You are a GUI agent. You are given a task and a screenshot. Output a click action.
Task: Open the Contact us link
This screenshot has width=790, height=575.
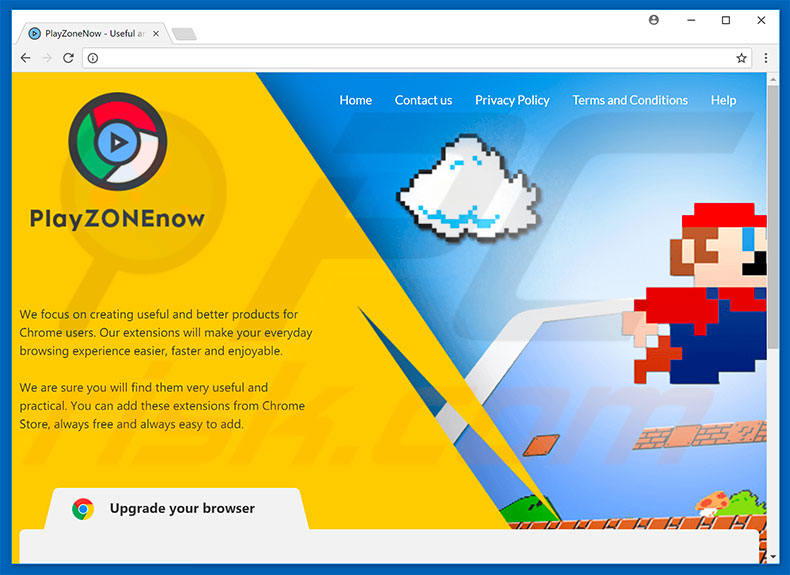tap(423, 100)
